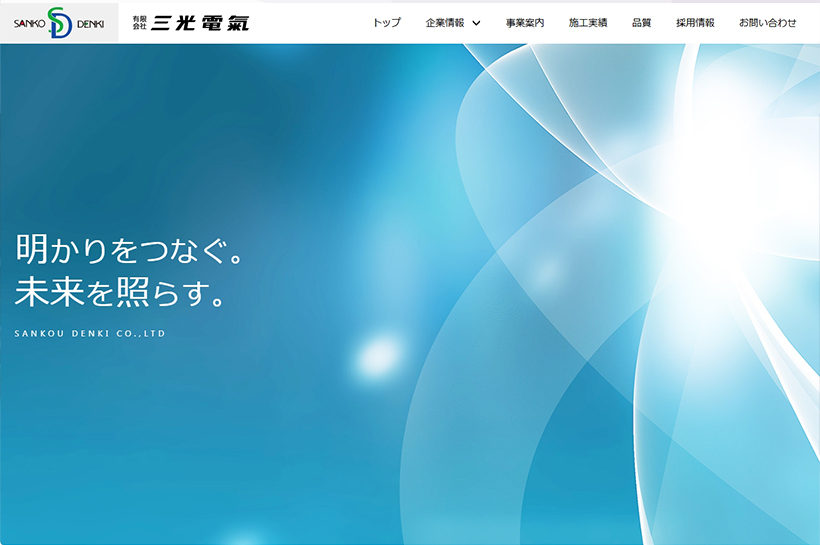
Task: Select 品質 in the navigation bar
Action: point(641,22)
